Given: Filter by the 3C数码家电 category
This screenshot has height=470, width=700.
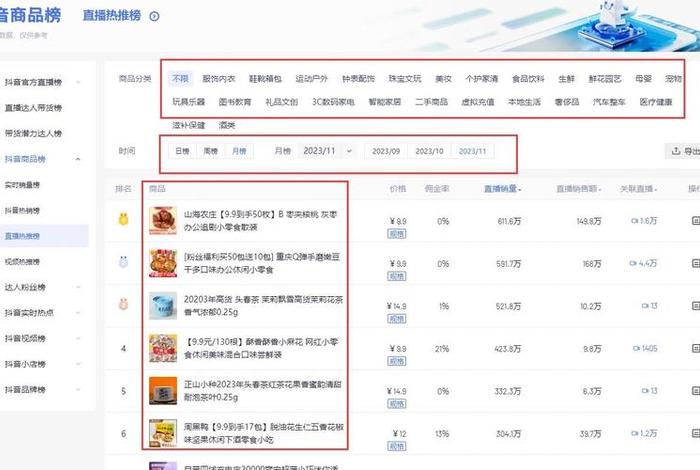Looking at the screenshot, I should tap(333, 102).
